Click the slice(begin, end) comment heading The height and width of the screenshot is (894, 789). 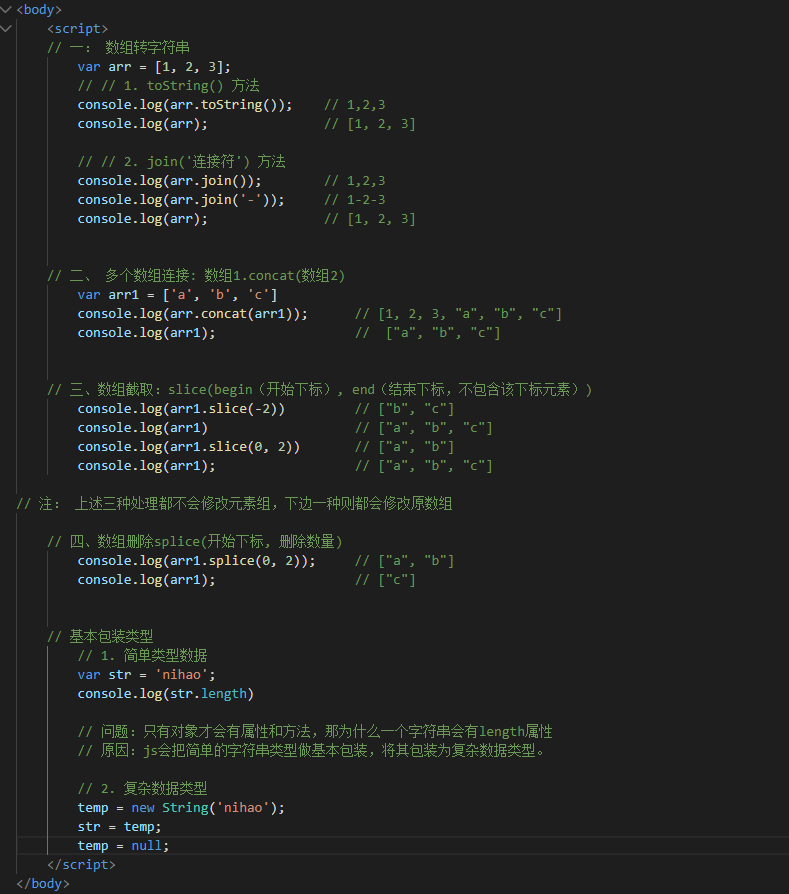[x=320, y=390]
